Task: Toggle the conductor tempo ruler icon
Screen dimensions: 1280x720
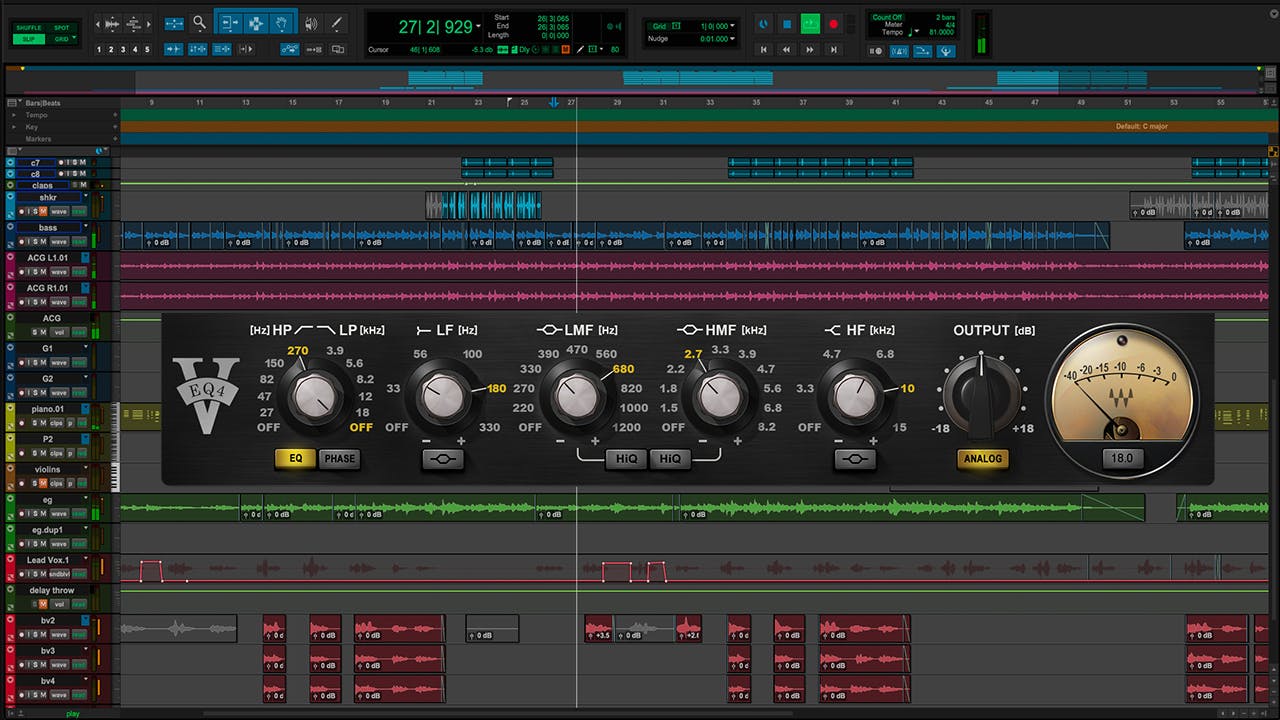Action: (x=945, y=51)
